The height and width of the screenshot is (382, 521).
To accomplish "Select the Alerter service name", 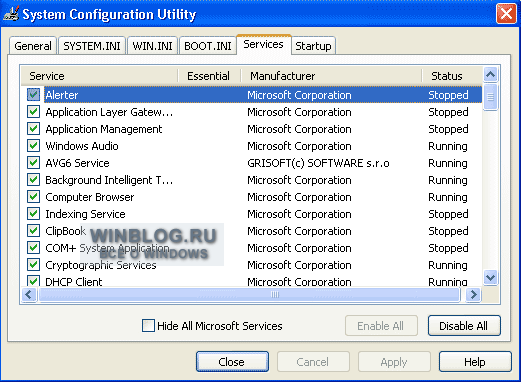I will tap(62, 95).
